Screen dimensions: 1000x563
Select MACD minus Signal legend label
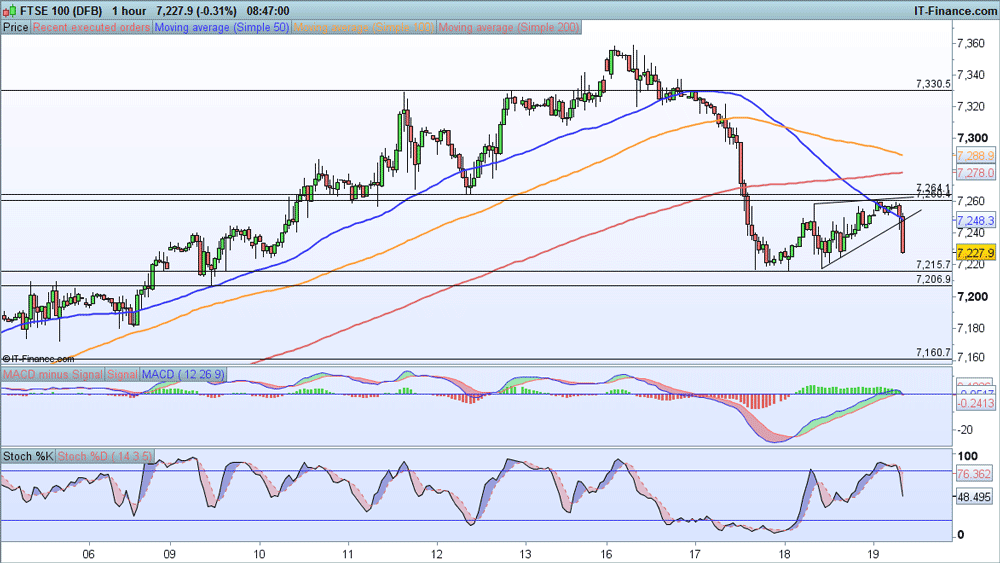pyautogui.click(x=52, y=374)
